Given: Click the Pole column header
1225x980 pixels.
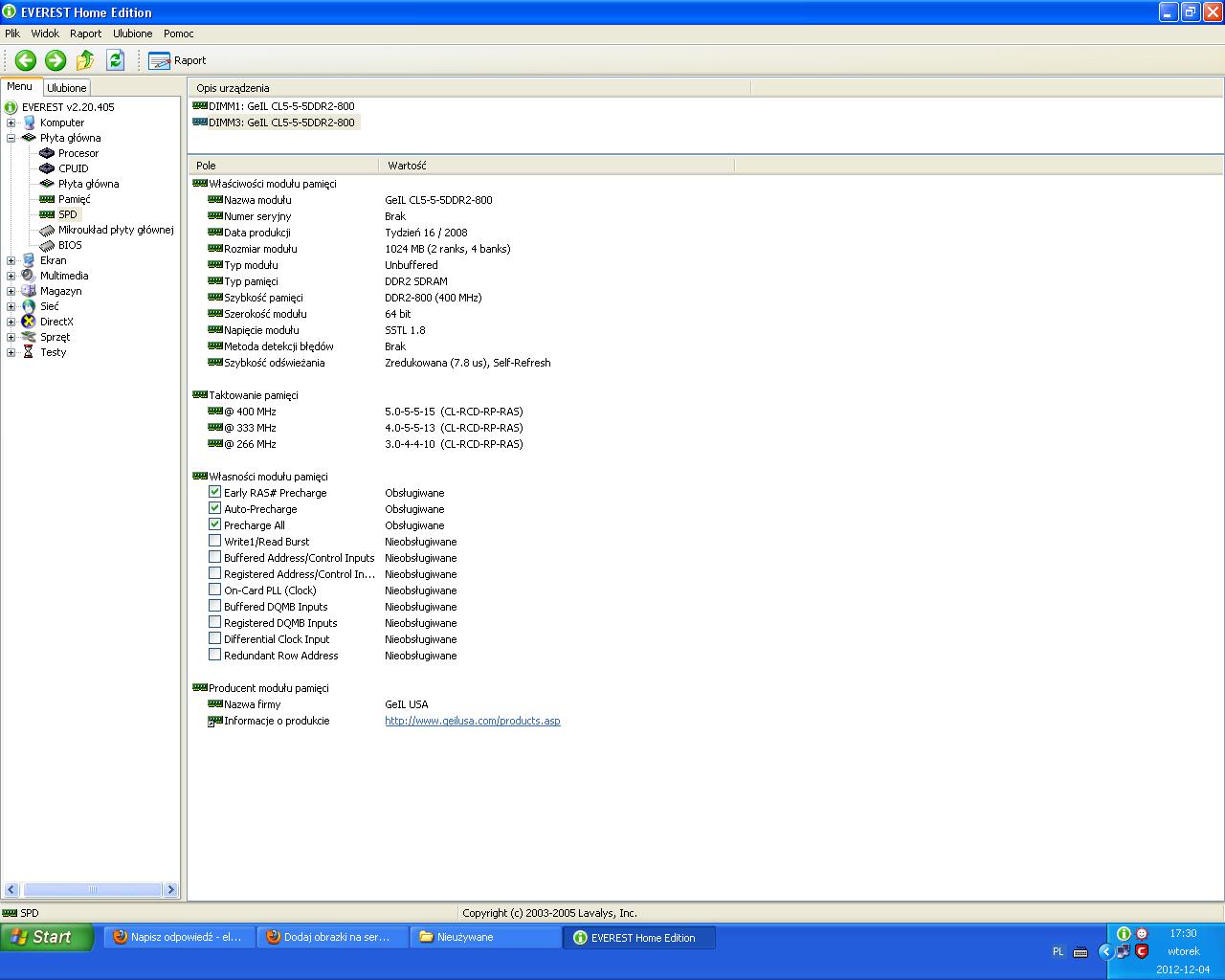Looking at the screenshot, I should pyautogui.click(x=283, y=166).
